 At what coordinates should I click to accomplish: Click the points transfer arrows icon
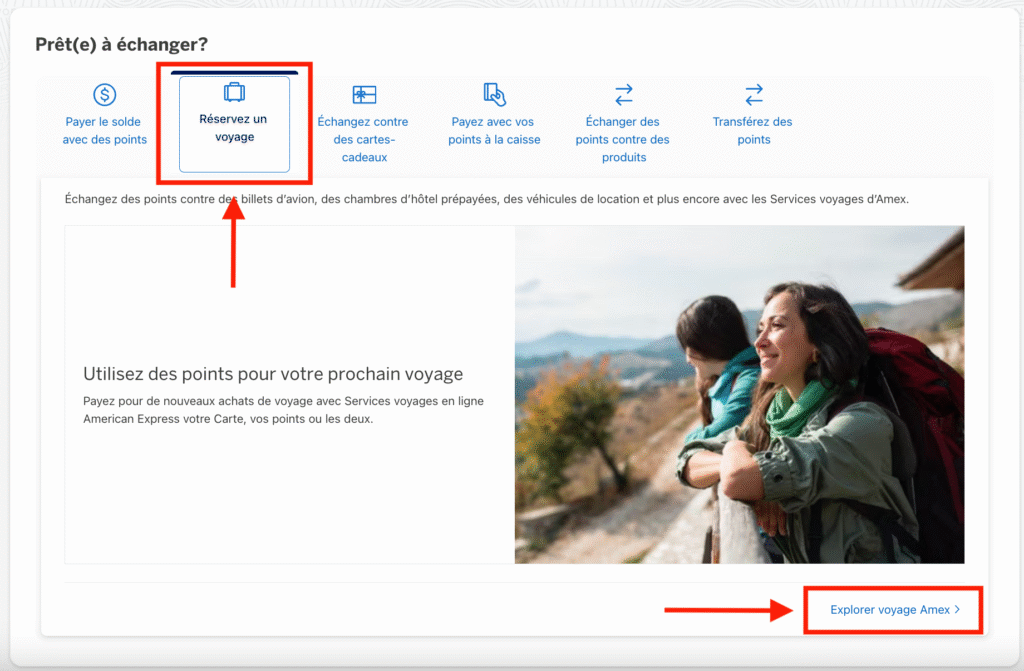click(x=753, y=92)
